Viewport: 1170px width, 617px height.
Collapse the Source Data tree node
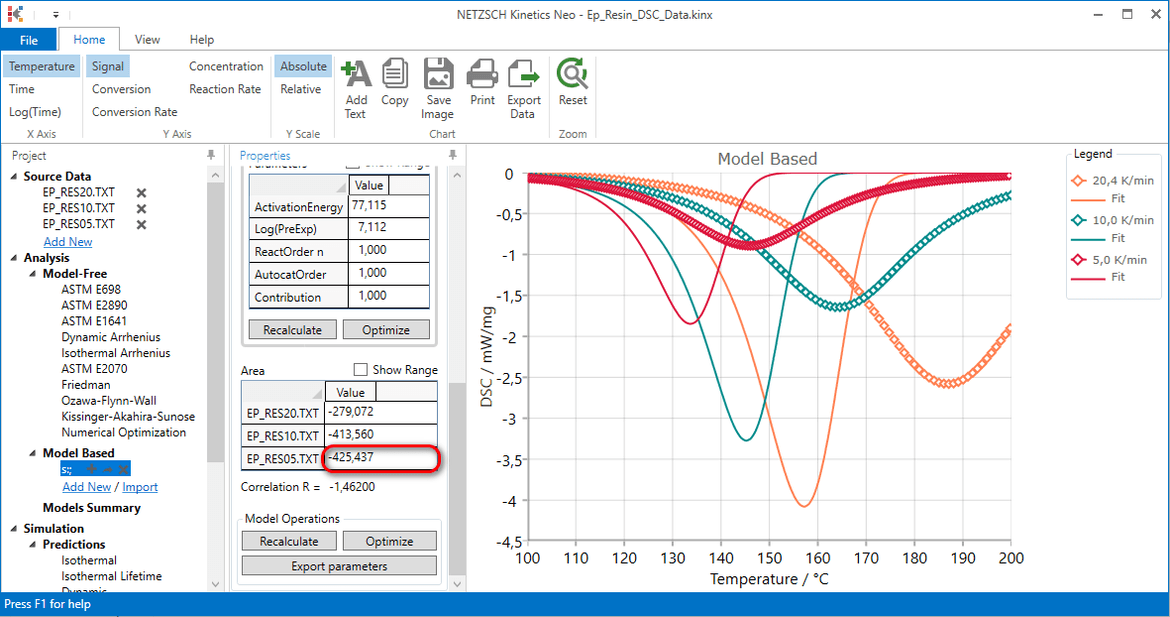pyautogui.click(x=13, y=176)
